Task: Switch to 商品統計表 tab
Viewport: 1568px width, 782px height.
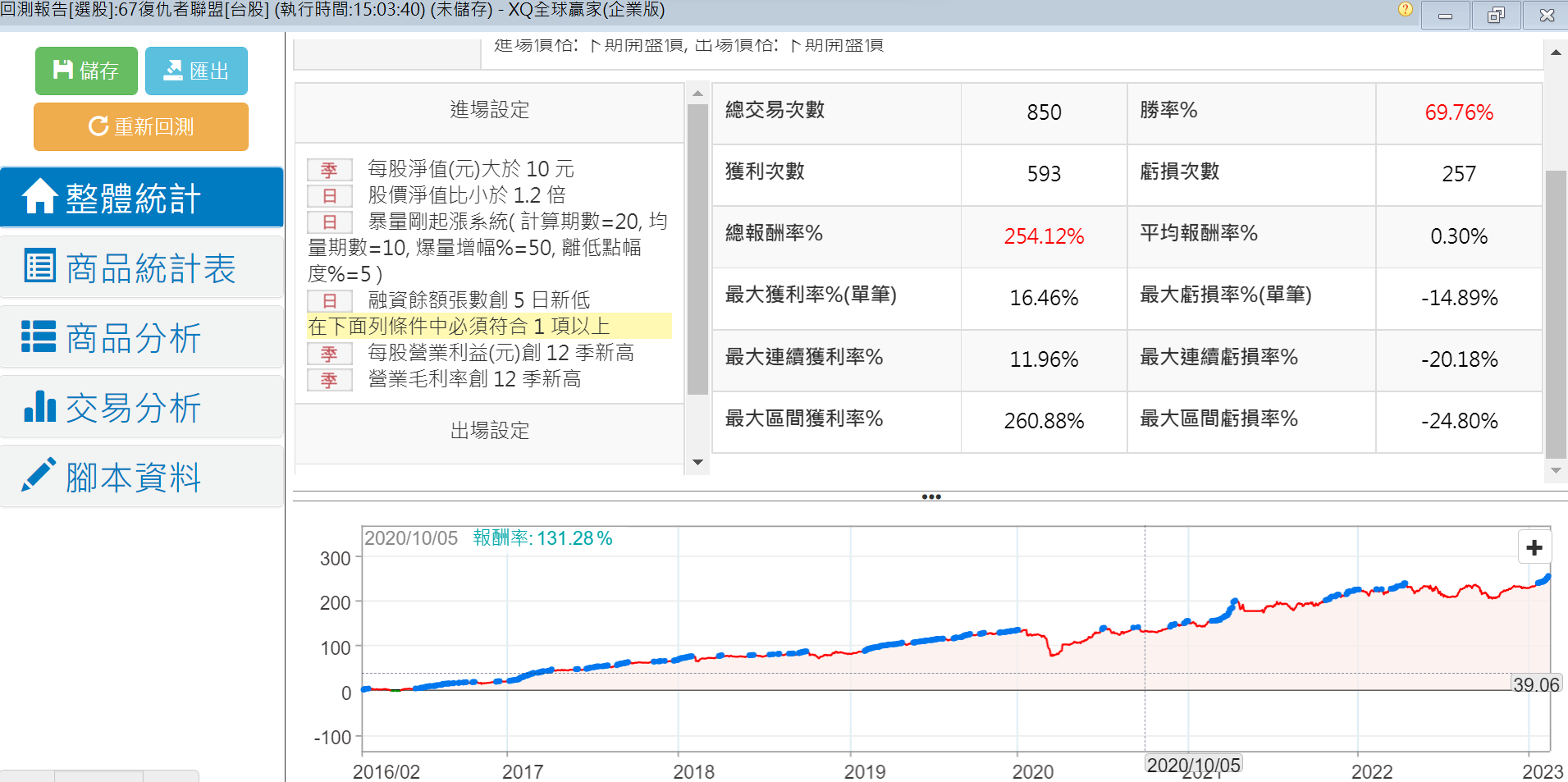Action: click(x=142, y=268)
